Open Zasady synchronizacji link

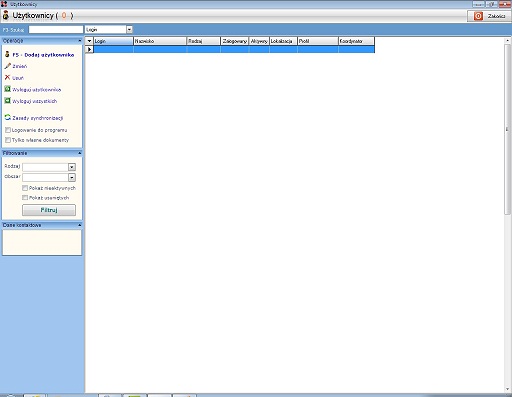pyautogui.click(x=38, y=118)
